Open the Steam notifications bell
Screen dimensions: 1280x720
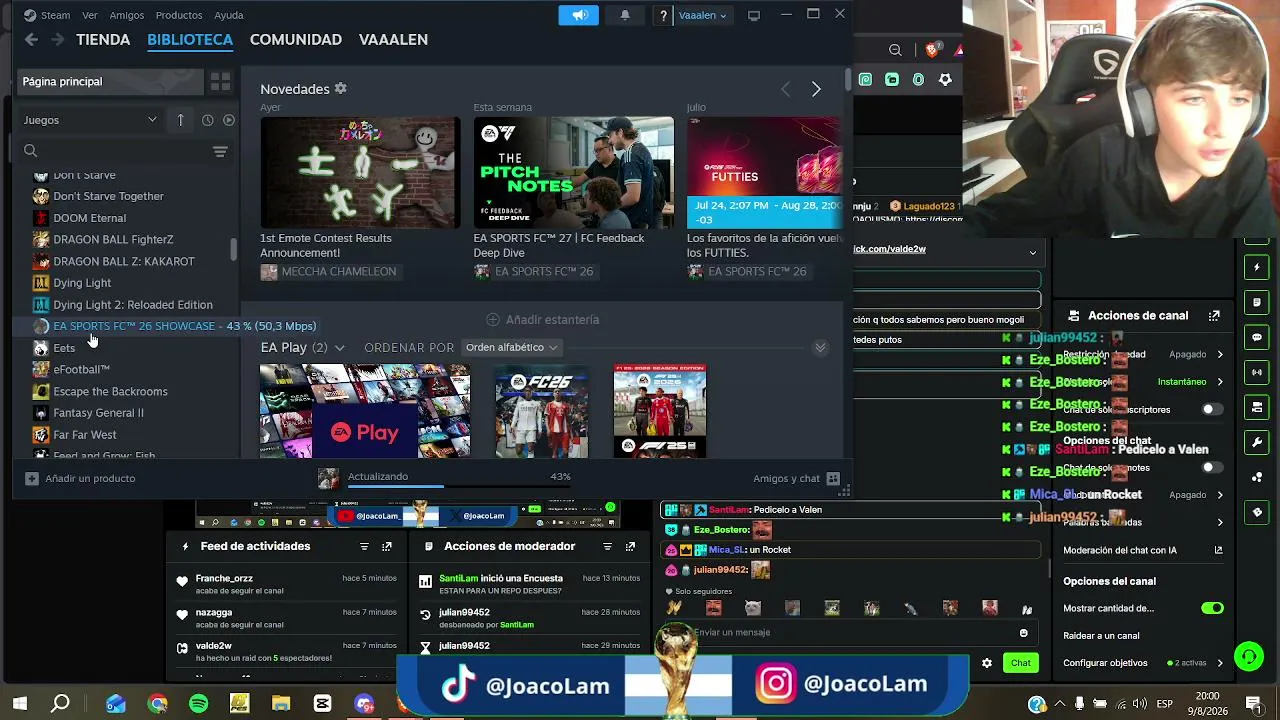pos(625,15)
